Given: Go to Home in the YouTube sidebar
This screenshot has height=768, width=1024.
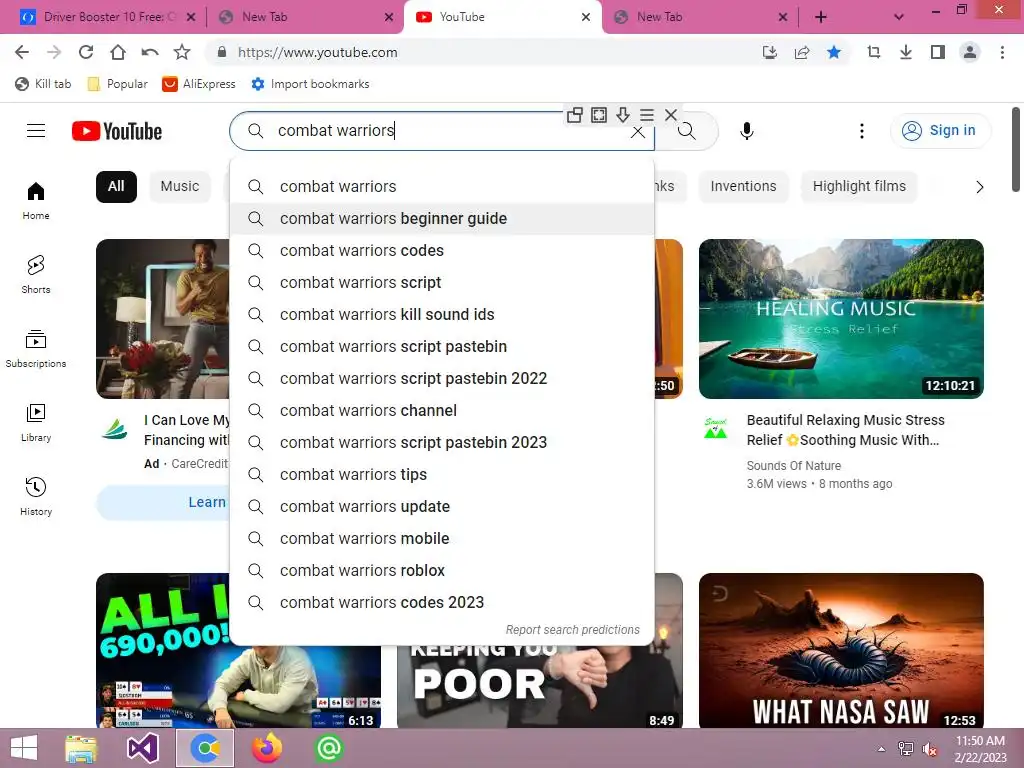Looking at the screenshot, I should point(36,200).
